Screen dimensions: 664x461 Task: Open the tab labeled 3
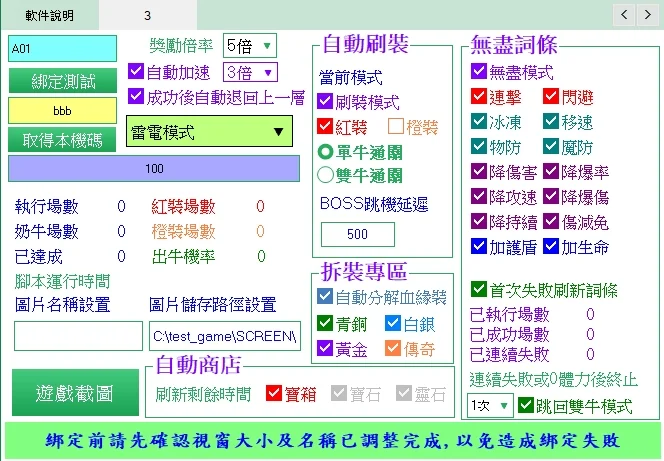(x=147, y=16)
